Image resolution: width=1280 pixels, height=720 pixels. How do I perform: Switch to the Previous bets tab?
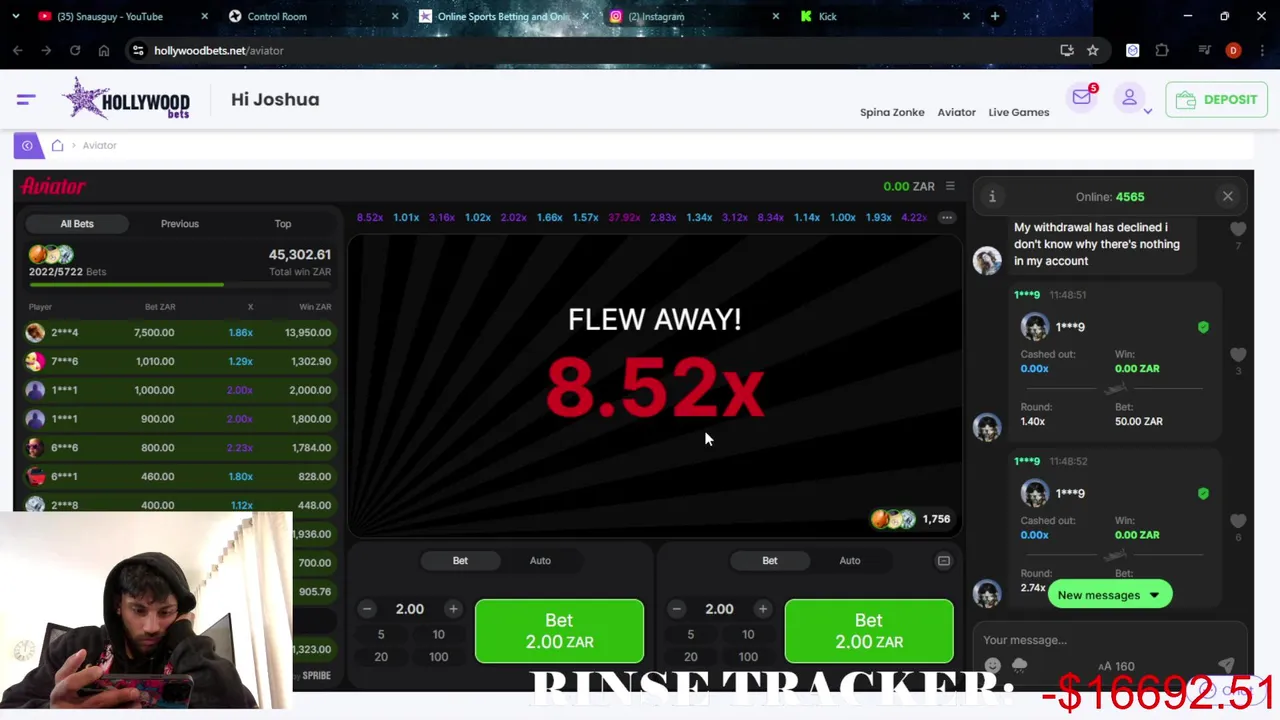point(180,224)
